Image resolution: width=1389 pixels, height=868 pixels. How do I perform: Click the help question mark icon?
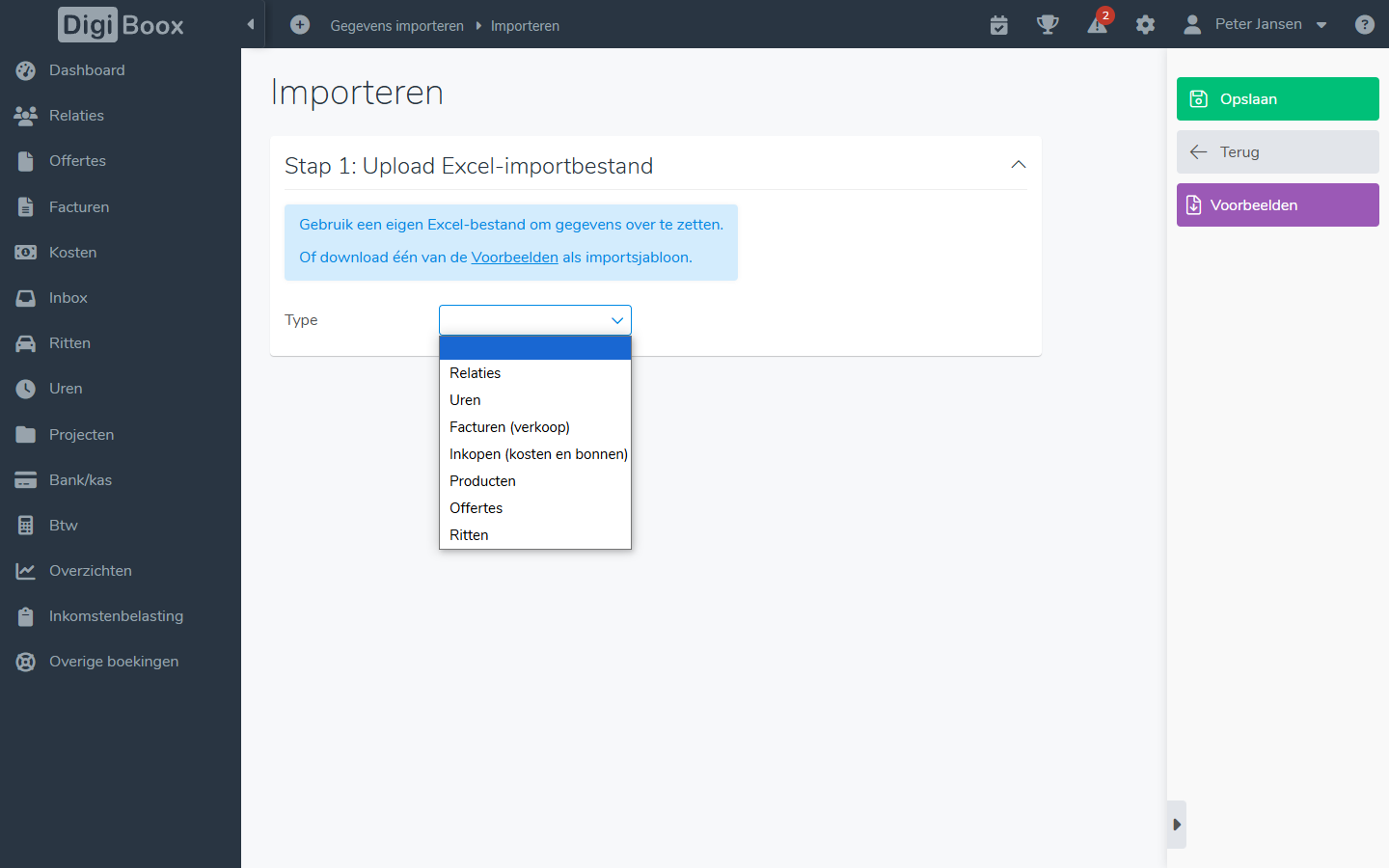(x=1364, y=25)
